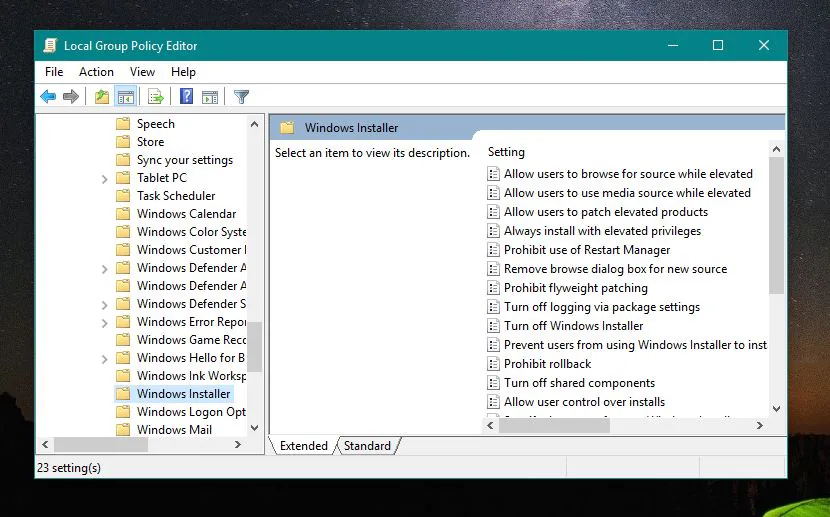Viewport: 830px width, 517px height.
Task: Click the folder icon in Windows Installer header
Action: (x=287, y=128)
